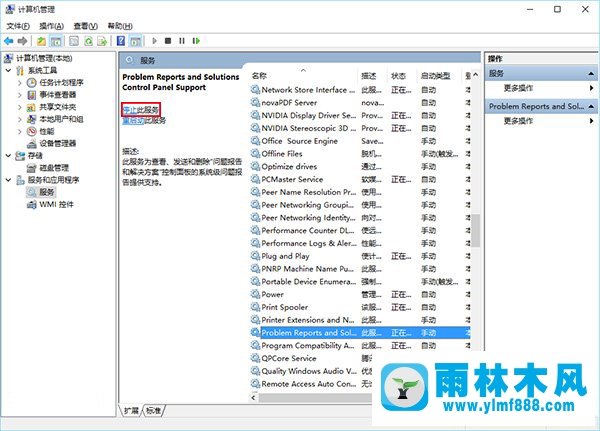Collapse the 服务 section in actions pane
600x431 pixels.
click(x=591, y=73)
